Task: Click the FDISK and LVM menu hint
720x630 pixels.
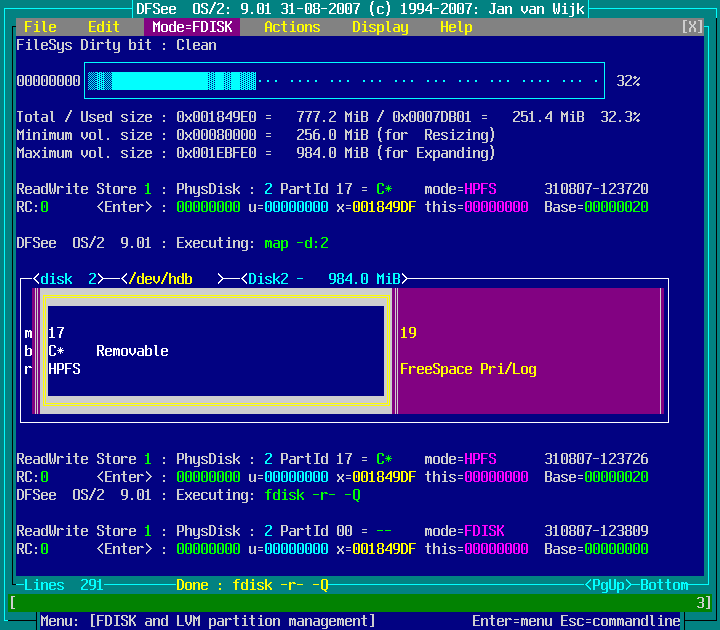Action: 208,621
